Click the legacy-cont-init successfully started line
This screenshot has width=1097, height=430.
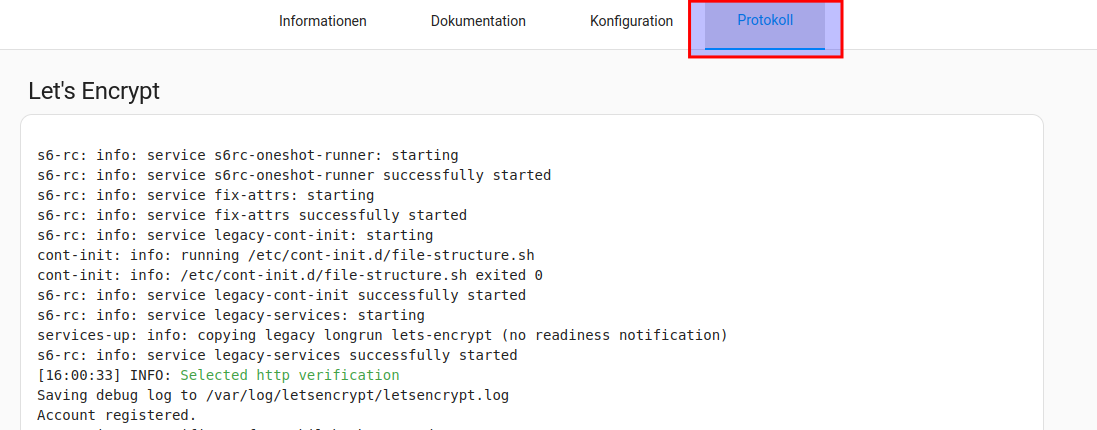point(281,295)
